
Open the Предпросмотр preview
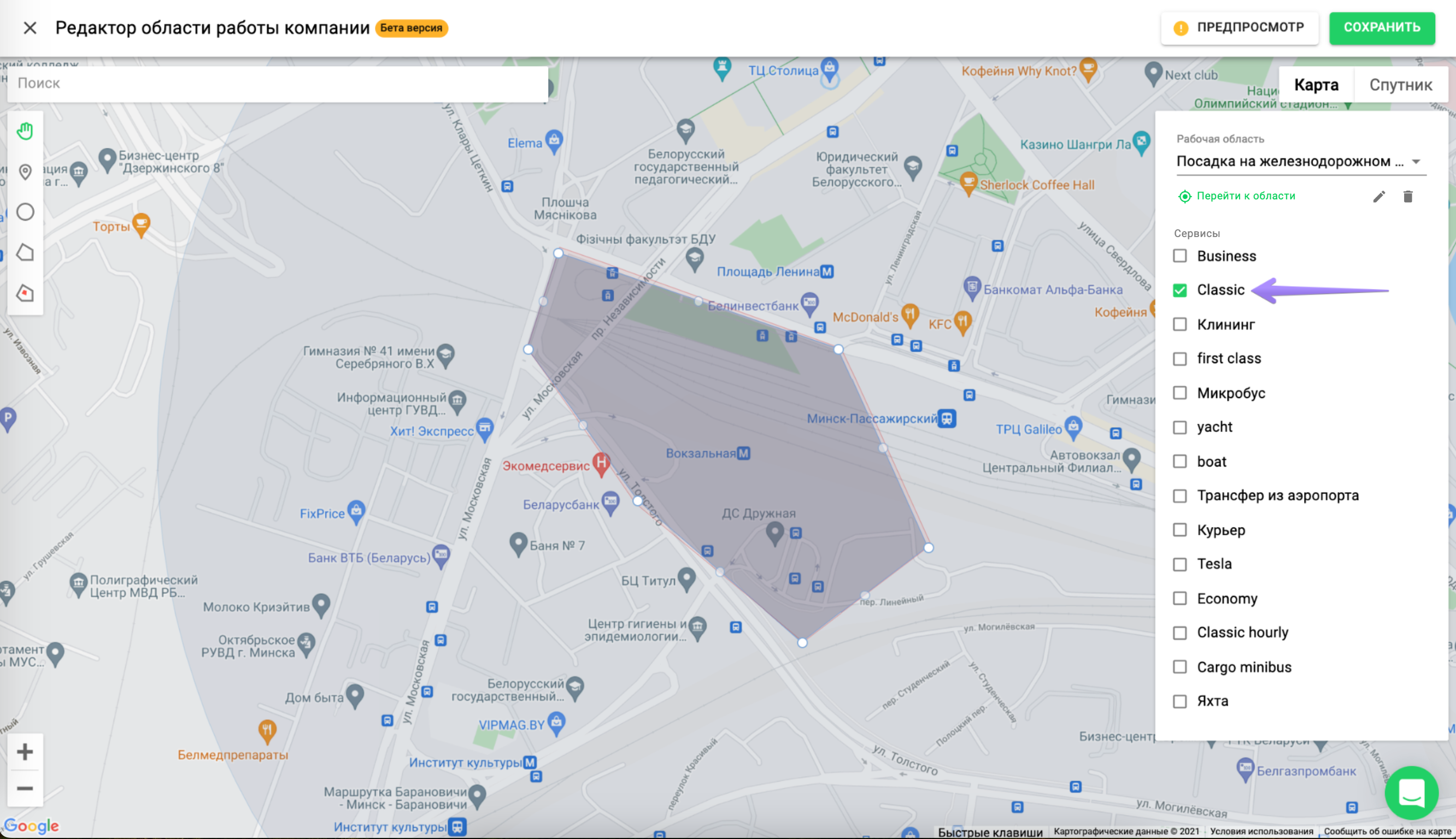[1239, 27]
